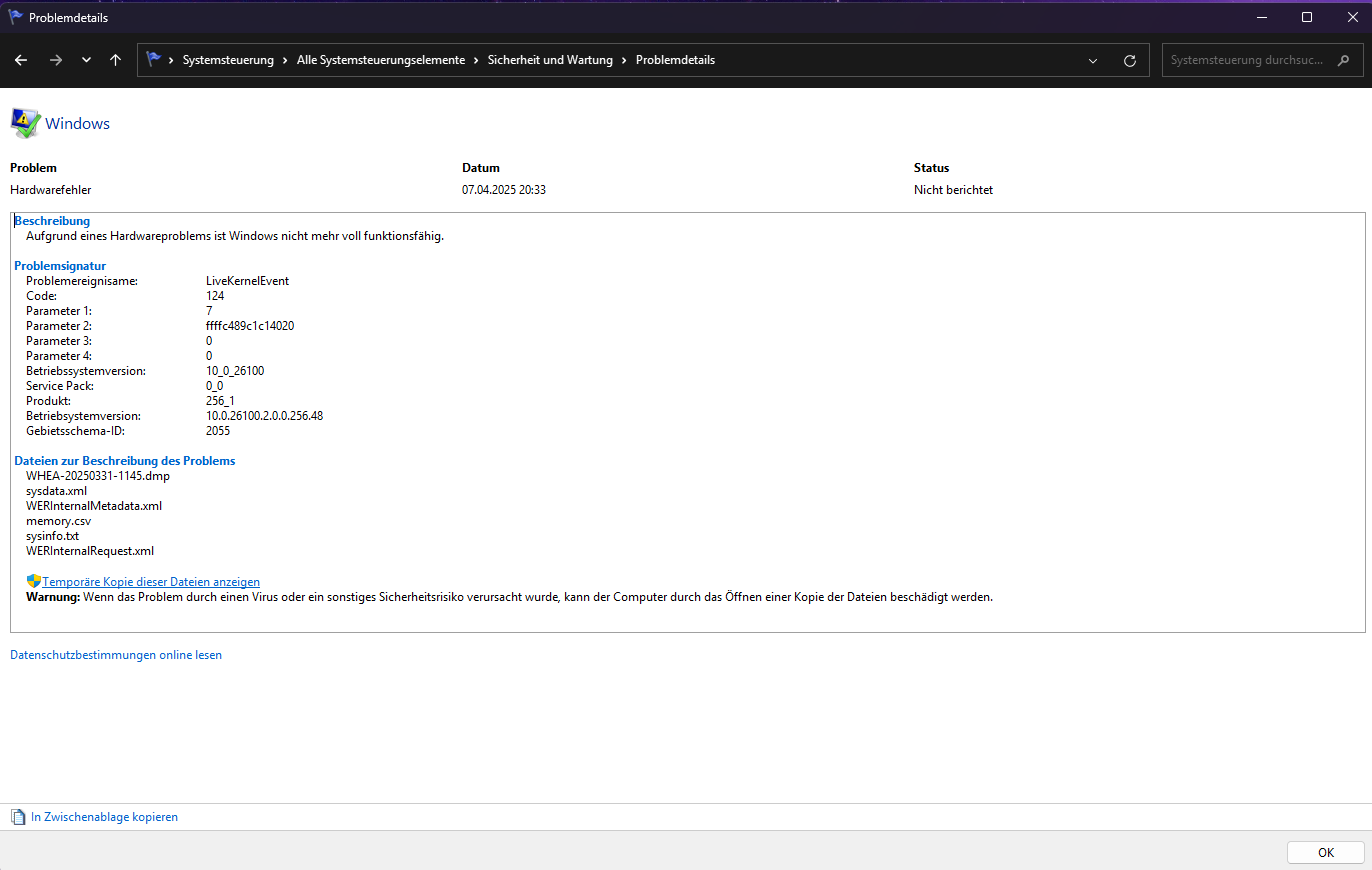Expand chevron after Sicherheit und Wartung

click(x=625, y=60)
